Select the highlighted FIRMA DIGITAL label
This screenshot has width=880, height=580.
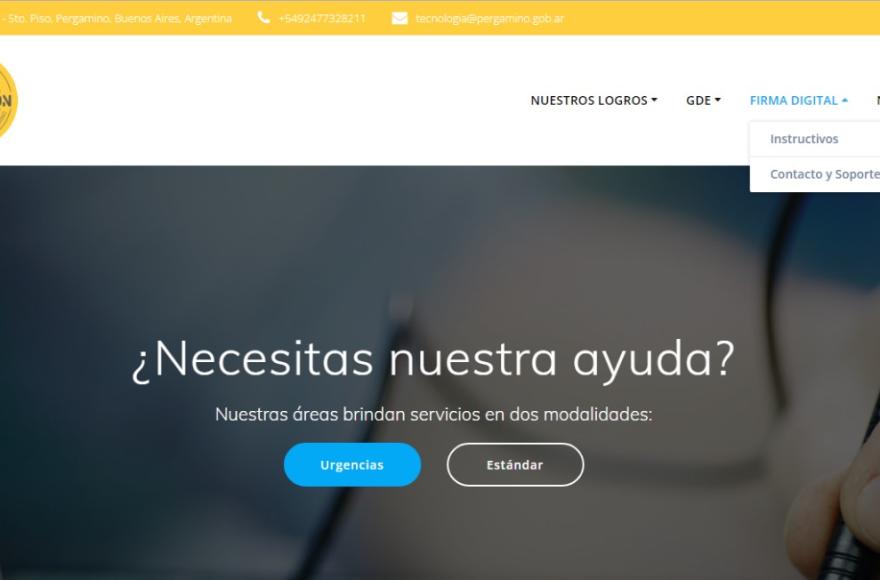(x=794, y=101)
